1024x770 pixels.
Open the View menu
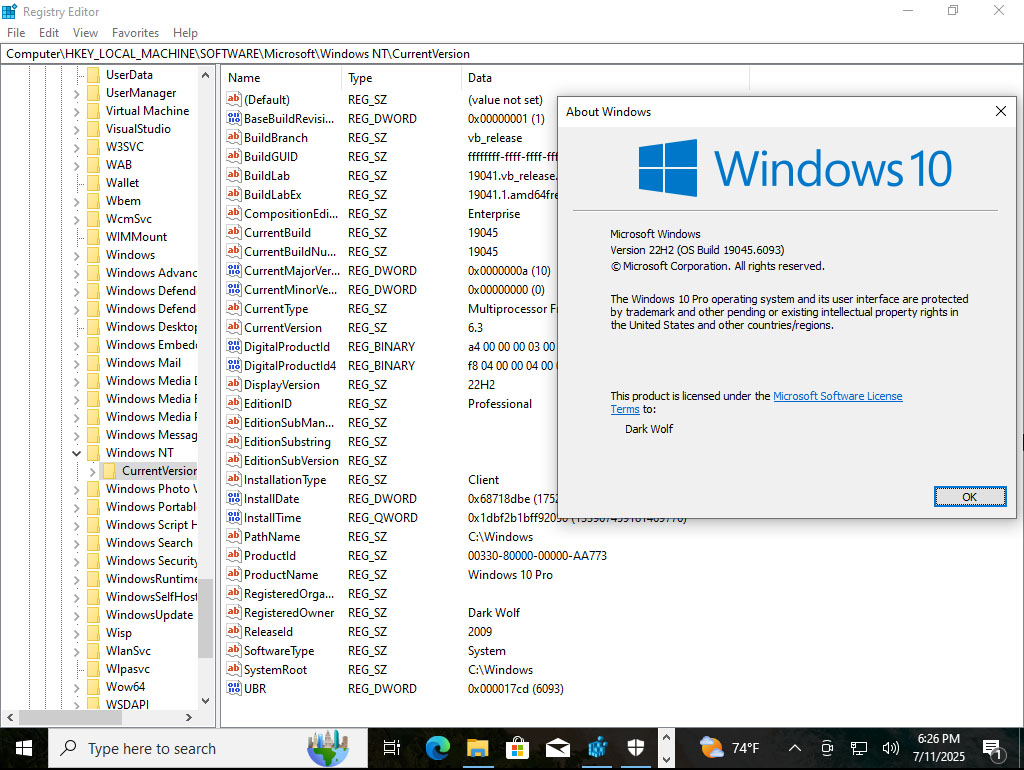pyautogui.click(x=86, y=33)
